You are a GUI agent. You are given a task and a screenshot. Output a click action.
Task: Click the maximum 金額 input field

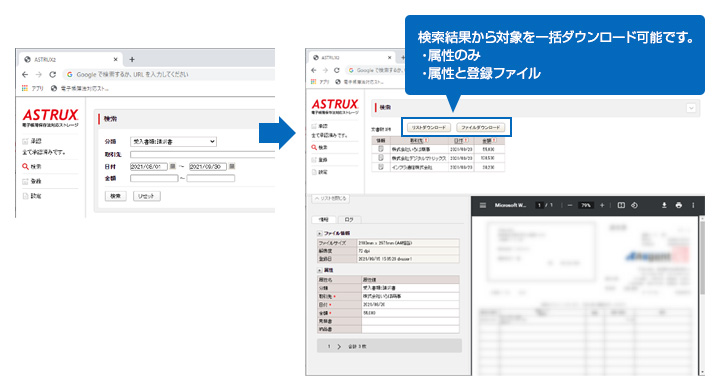pyautogui.click(x=211, y=178)
